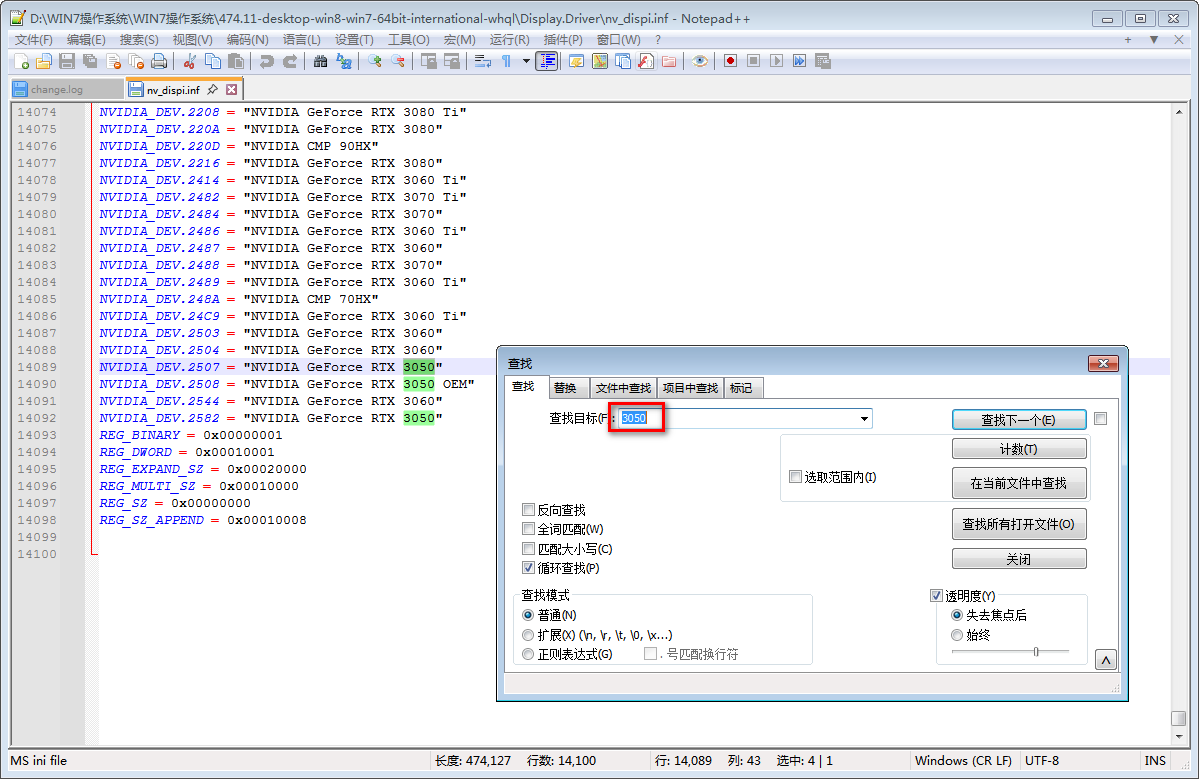Enable the 全词匹配(W) checkbox

click(x=528, y=529)
